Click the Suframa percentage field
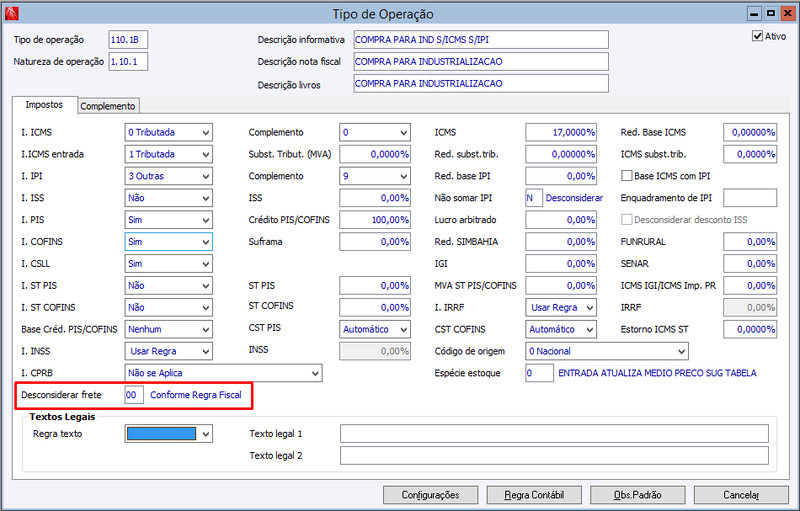 tap(375, 242)
